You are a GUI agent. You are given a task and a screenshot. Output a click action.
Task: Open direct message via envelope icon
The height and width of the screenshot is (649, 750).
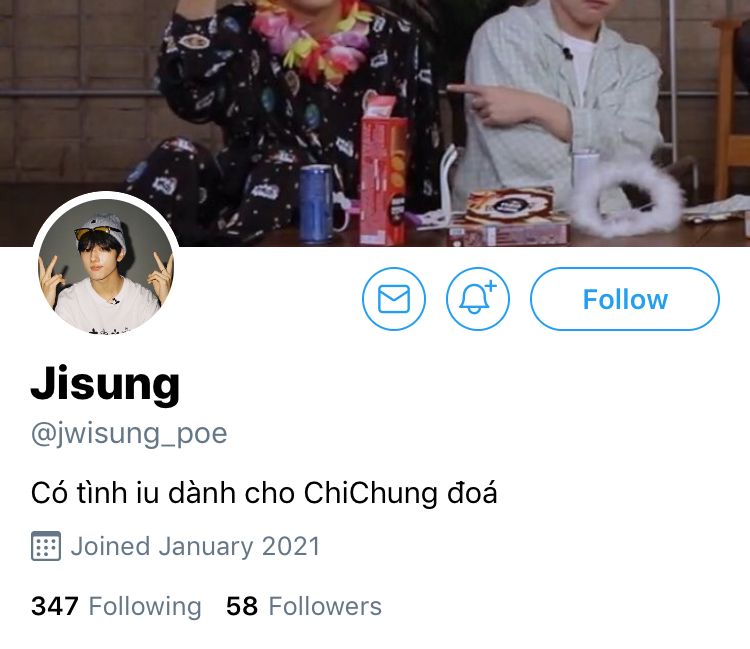393,298
